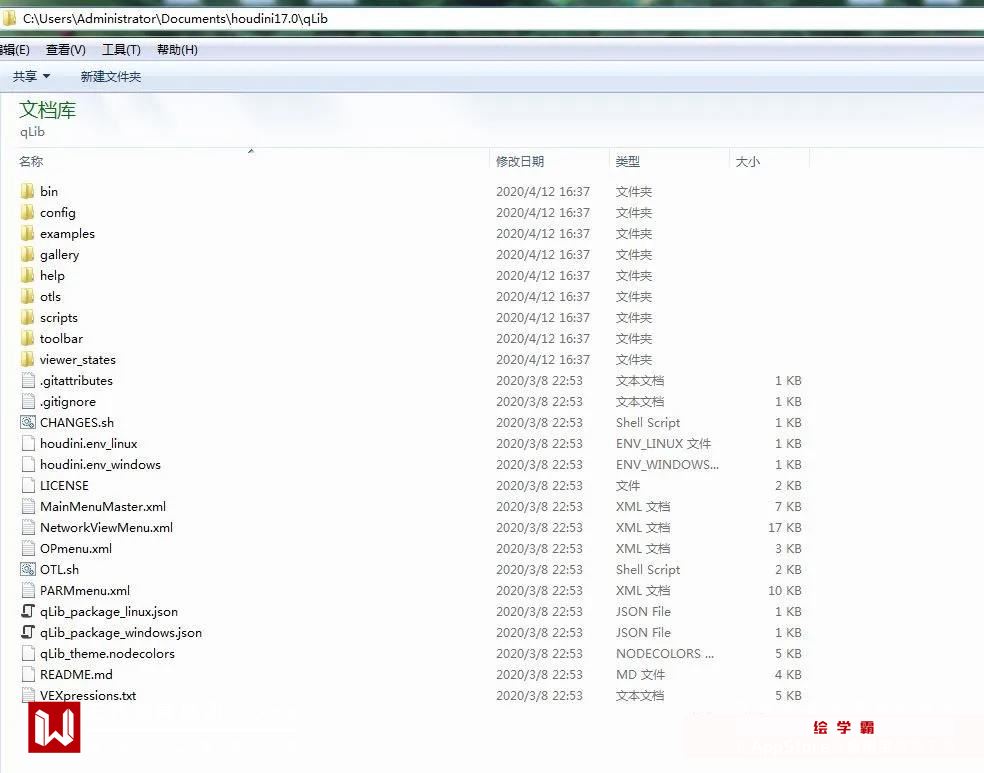Click the help folder icon
This screenshot has width=984, height=773.
[x=28, y=275]
